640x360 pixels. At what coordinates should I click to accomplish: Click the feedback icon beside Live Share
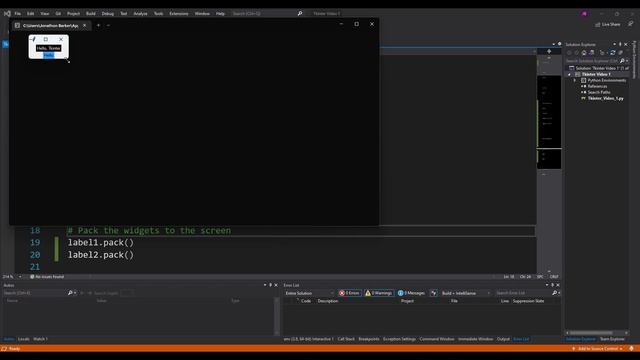click(631, 24)
